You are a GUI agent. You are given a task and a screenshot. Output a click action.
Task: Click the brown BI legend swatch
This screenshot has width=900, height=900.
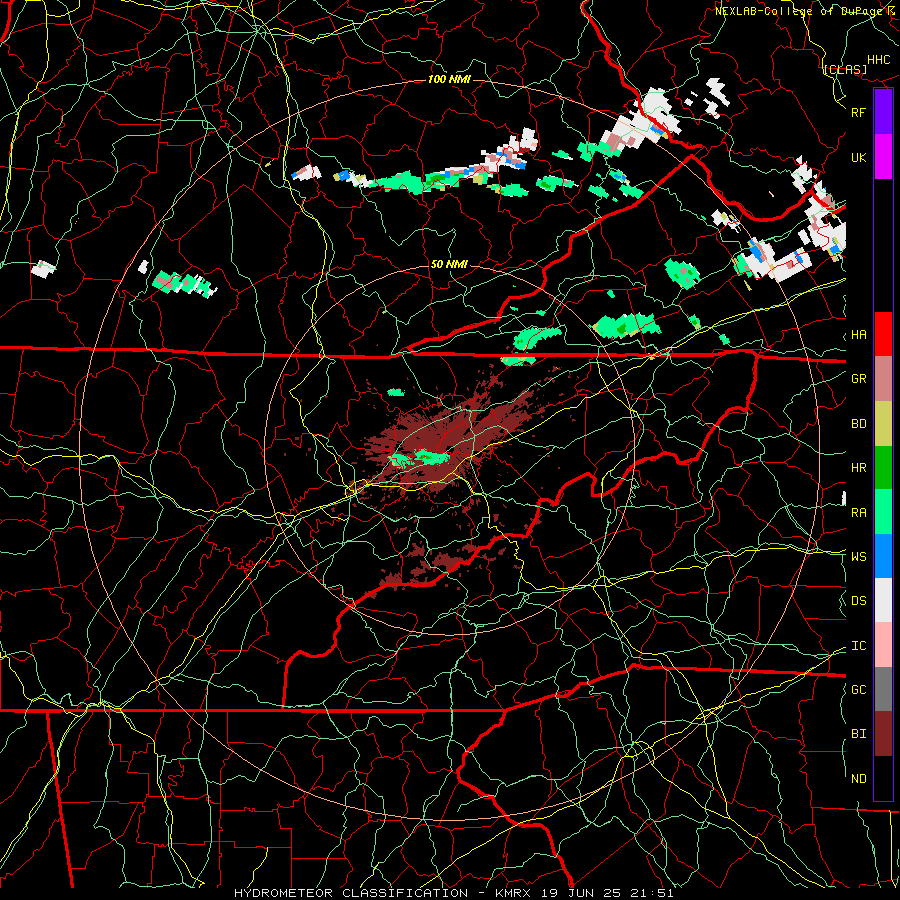tap(883, 734)
